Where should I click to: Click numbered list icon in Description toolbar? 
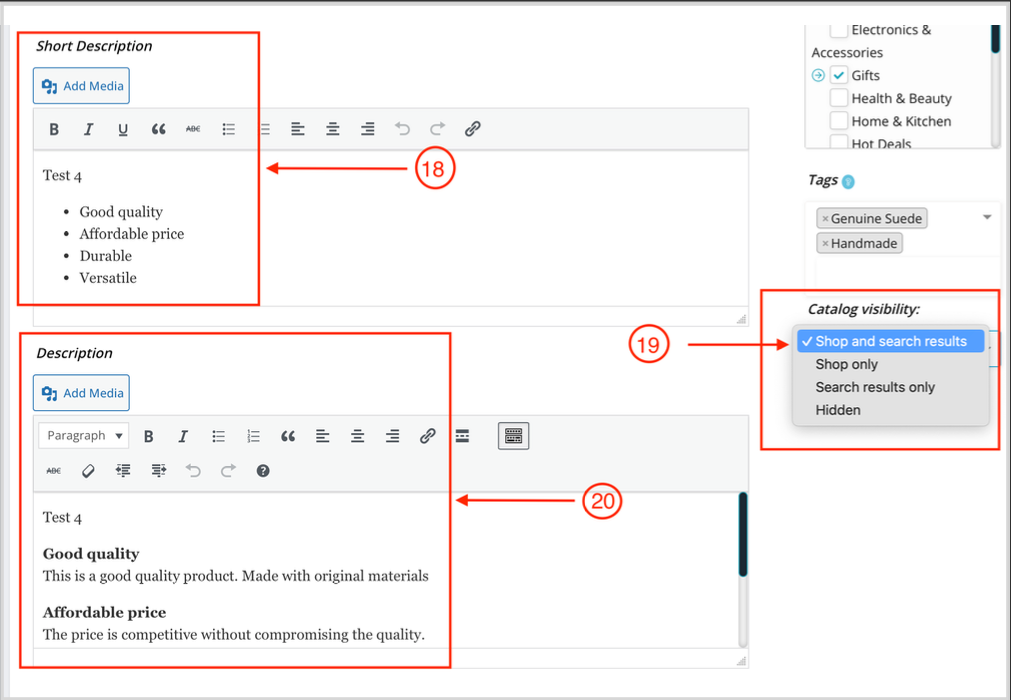pos(253,436)
